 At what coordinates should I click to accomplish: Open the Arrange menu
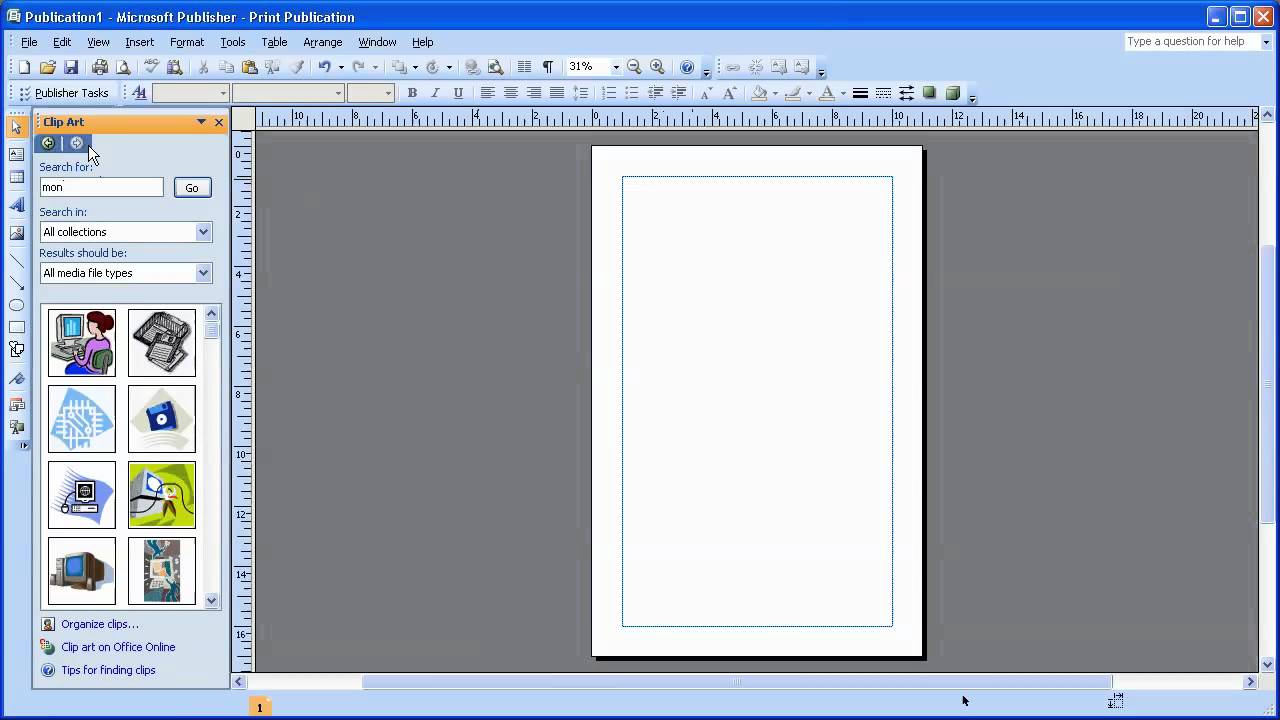322,42
